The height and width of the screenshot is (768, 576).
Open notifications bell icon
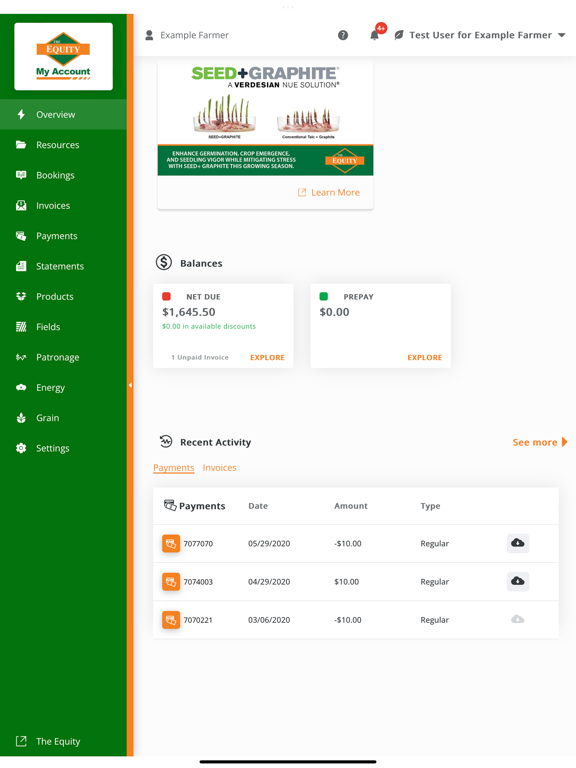(374, 35)
